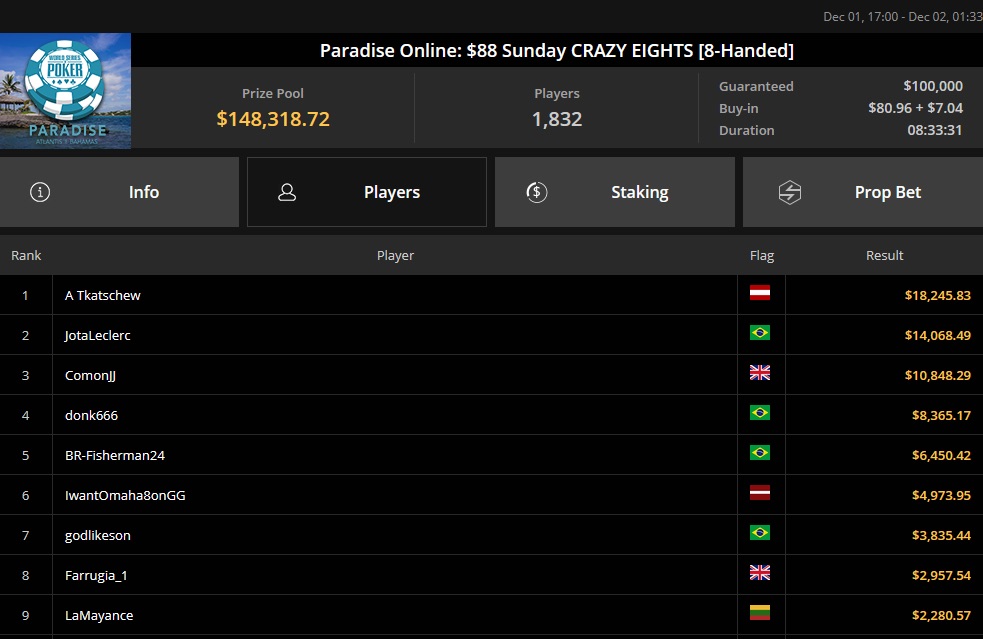This screenshot has height=639, width=983.
Task: Click player BR-Fisherman24's name
Action: point(115,455)
